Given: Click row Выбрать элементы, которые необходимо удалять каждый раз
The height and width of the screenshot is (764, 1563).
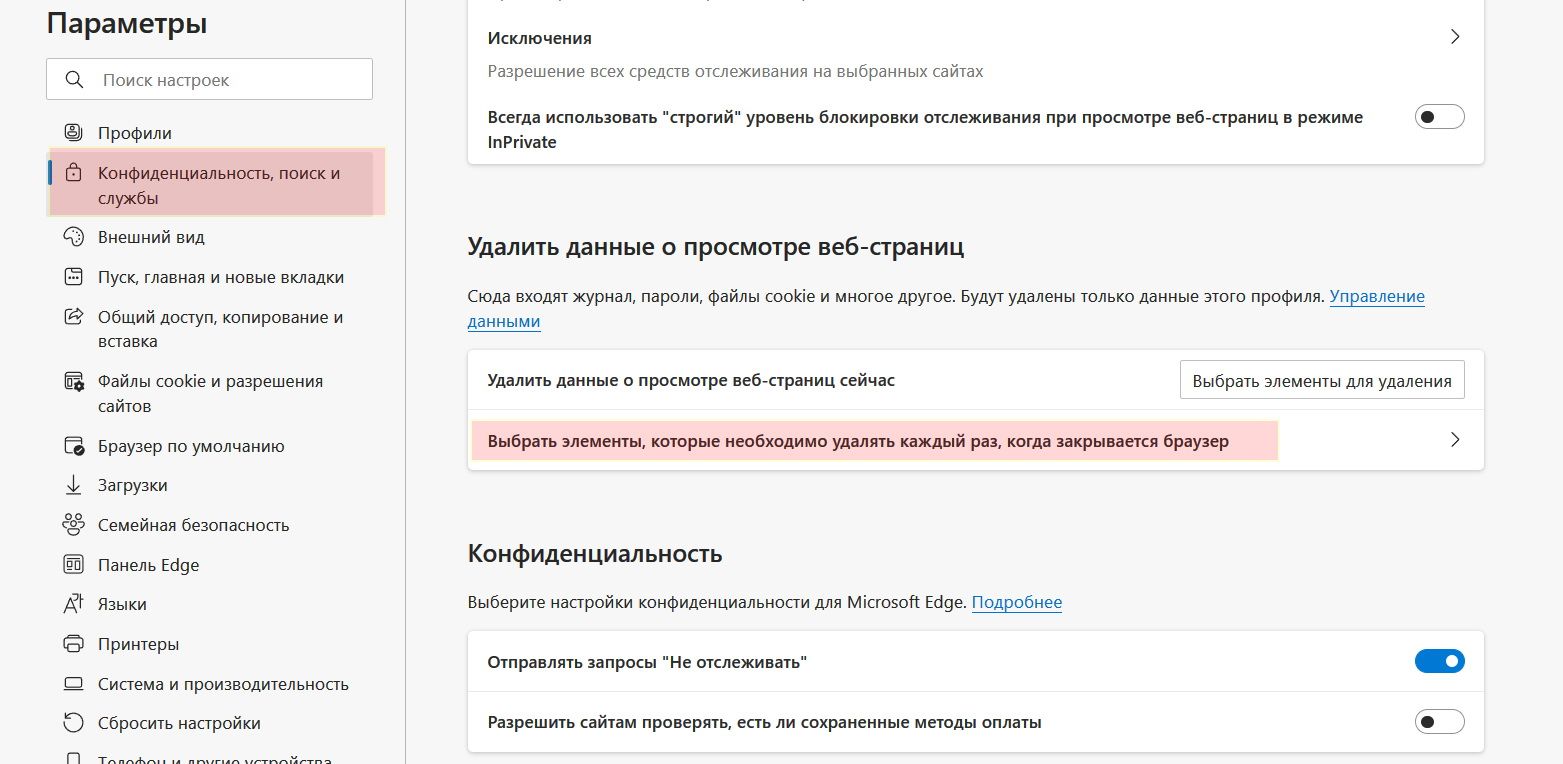Looking at the screenshot, I should 975,440.
